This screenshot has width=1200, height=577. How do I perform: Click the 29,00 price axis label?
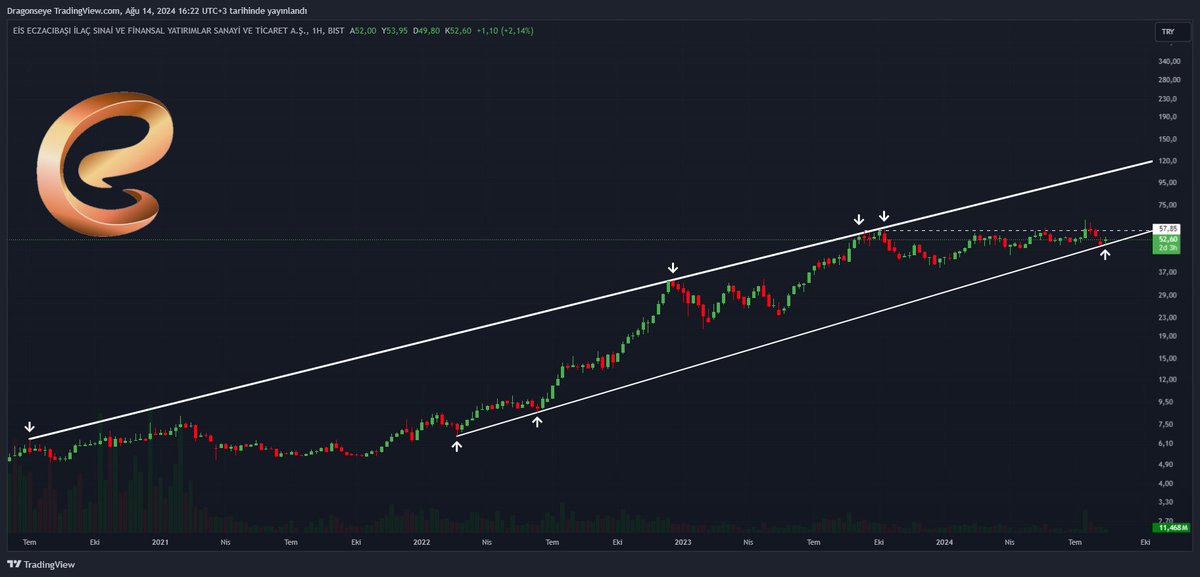tap(1168, 295)
